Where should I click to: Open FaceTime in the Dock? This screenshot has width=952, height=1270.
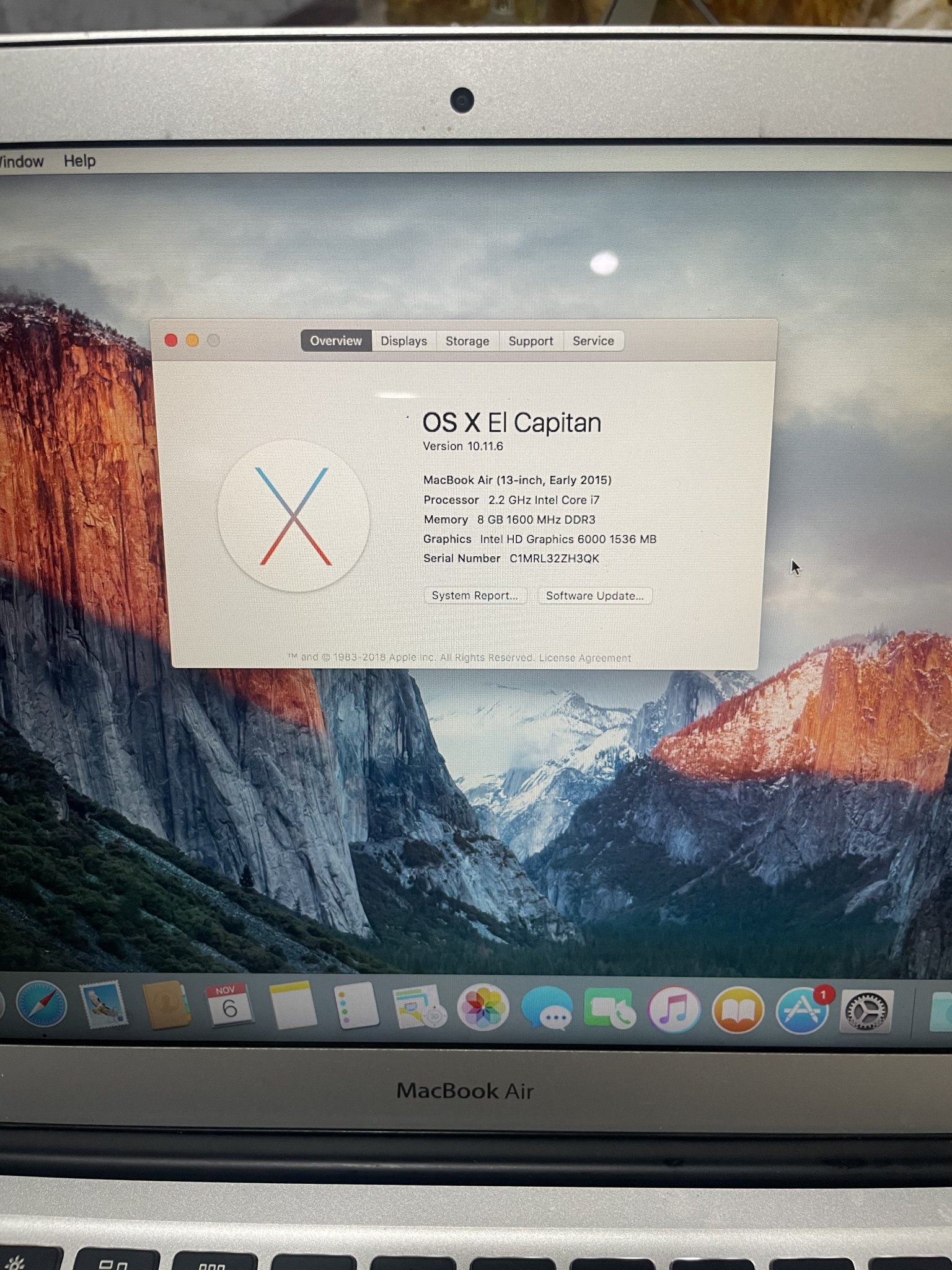(610, 1009)
